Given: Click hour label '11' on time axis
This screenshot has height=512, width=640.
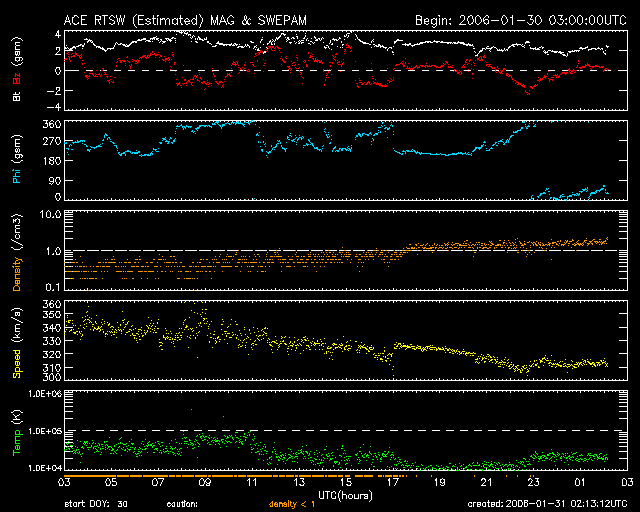Looking at the screenshot, I should tap(252, 483).
